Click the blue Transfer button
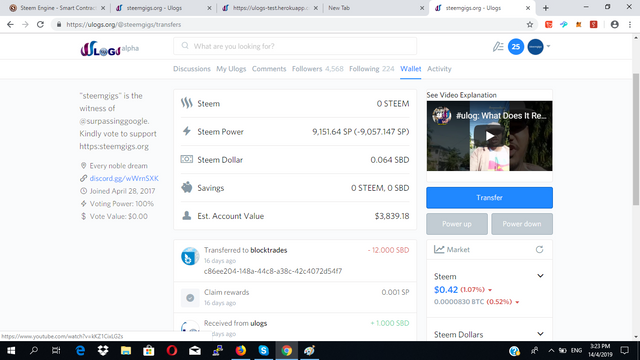 pos(489,198)
